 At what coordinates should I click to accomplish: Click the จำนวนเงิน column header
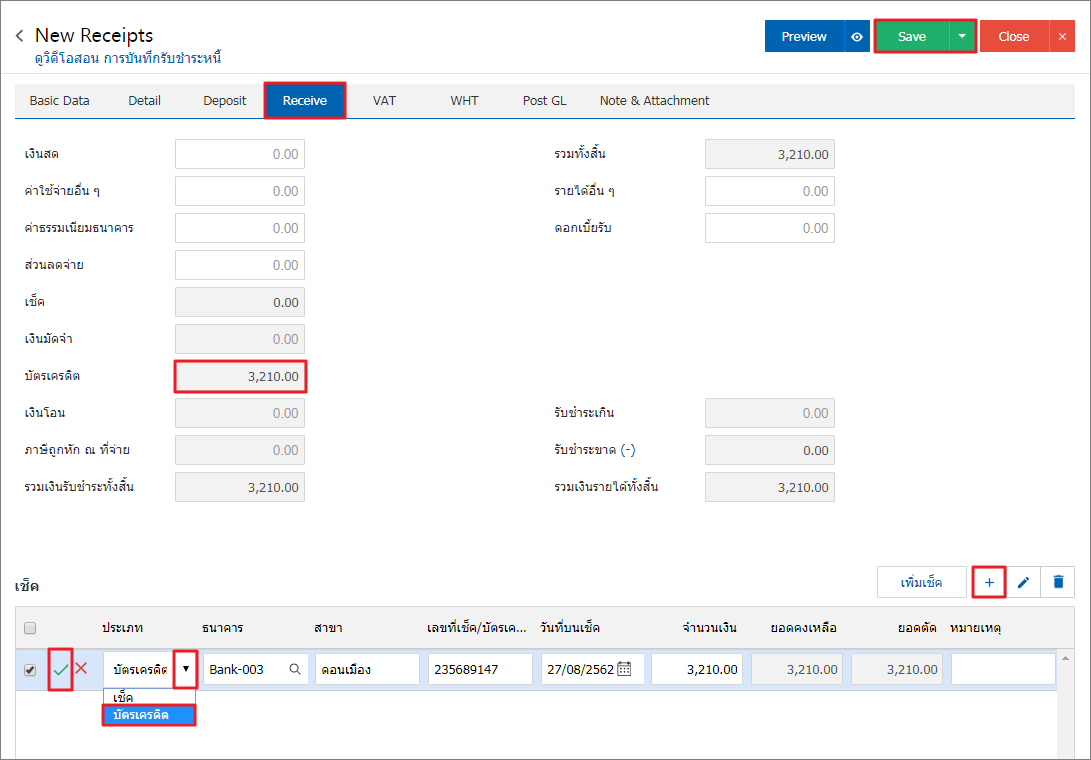coord(710,628)
